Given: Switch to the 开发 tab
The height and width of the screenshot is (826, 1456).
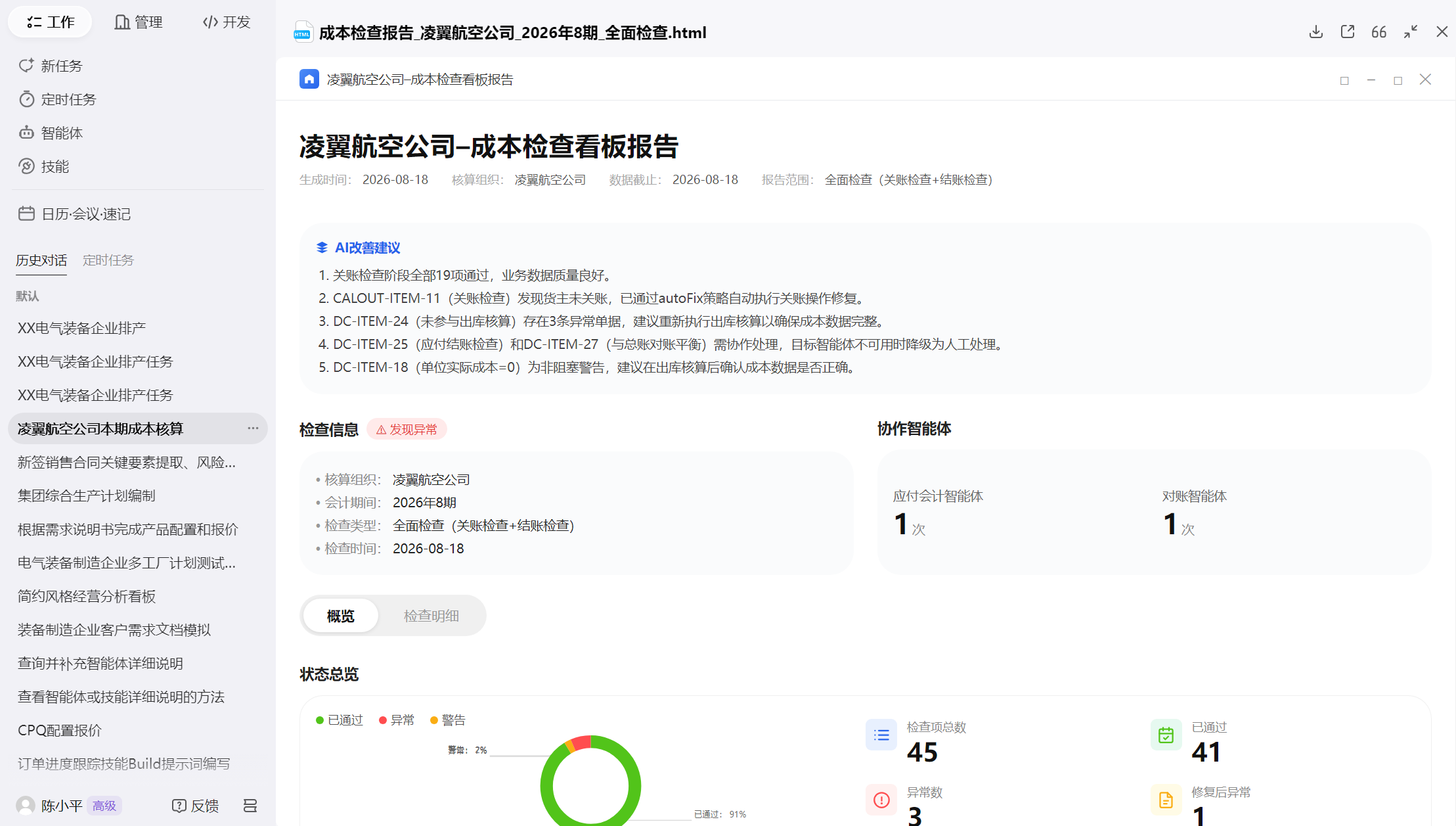Looking at the screenshot, I should (x=227, y=22).
